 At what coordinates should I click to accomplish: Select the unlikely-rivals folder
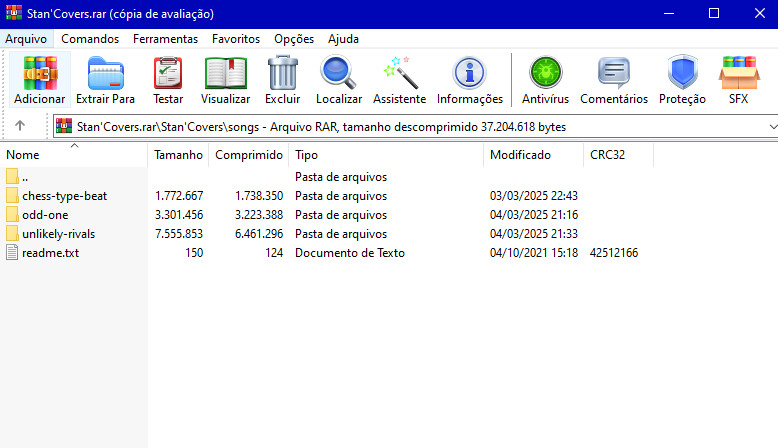[58, 234]
